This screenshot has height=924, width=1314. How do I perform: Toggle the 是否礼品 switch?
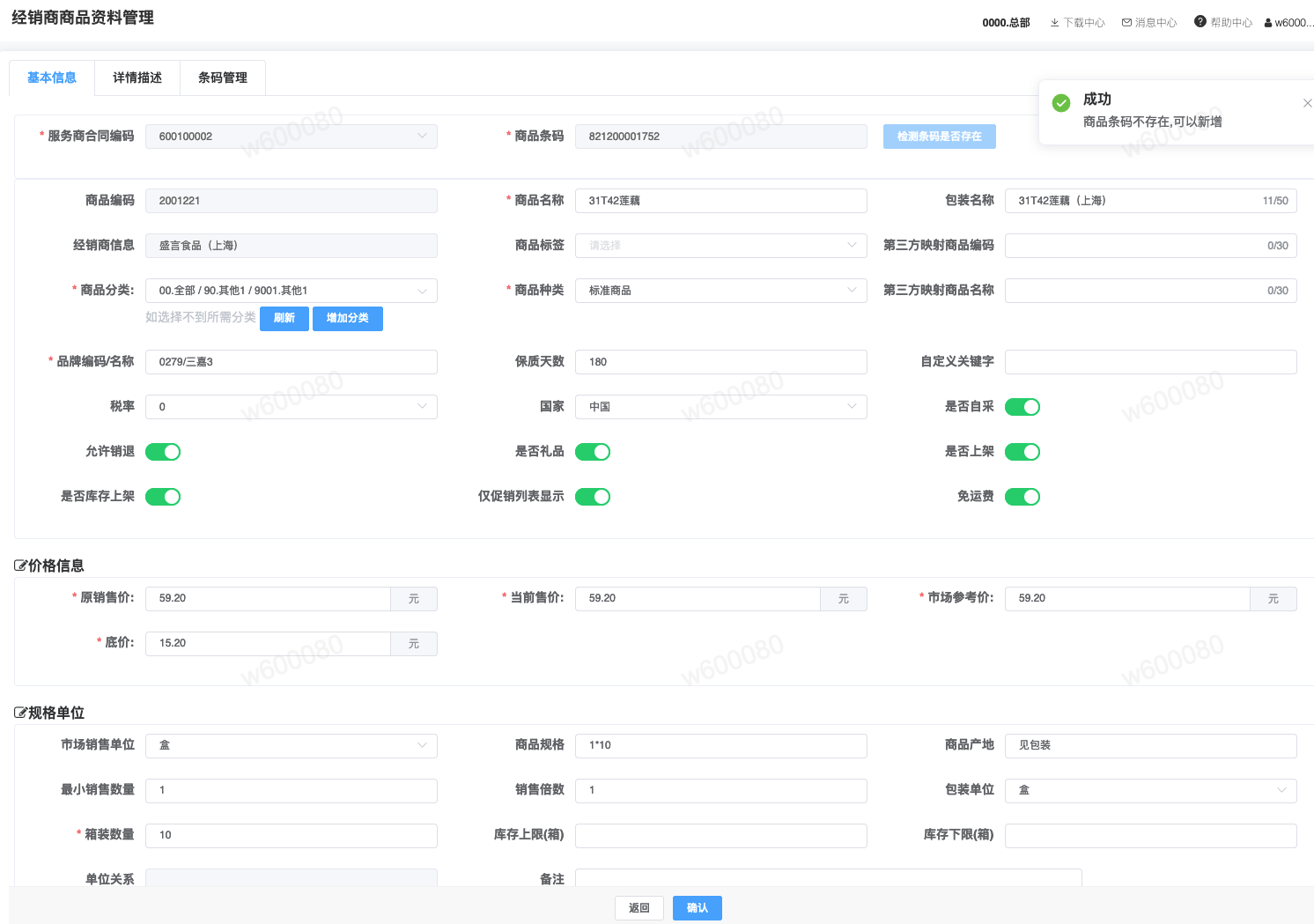point(592,452)
